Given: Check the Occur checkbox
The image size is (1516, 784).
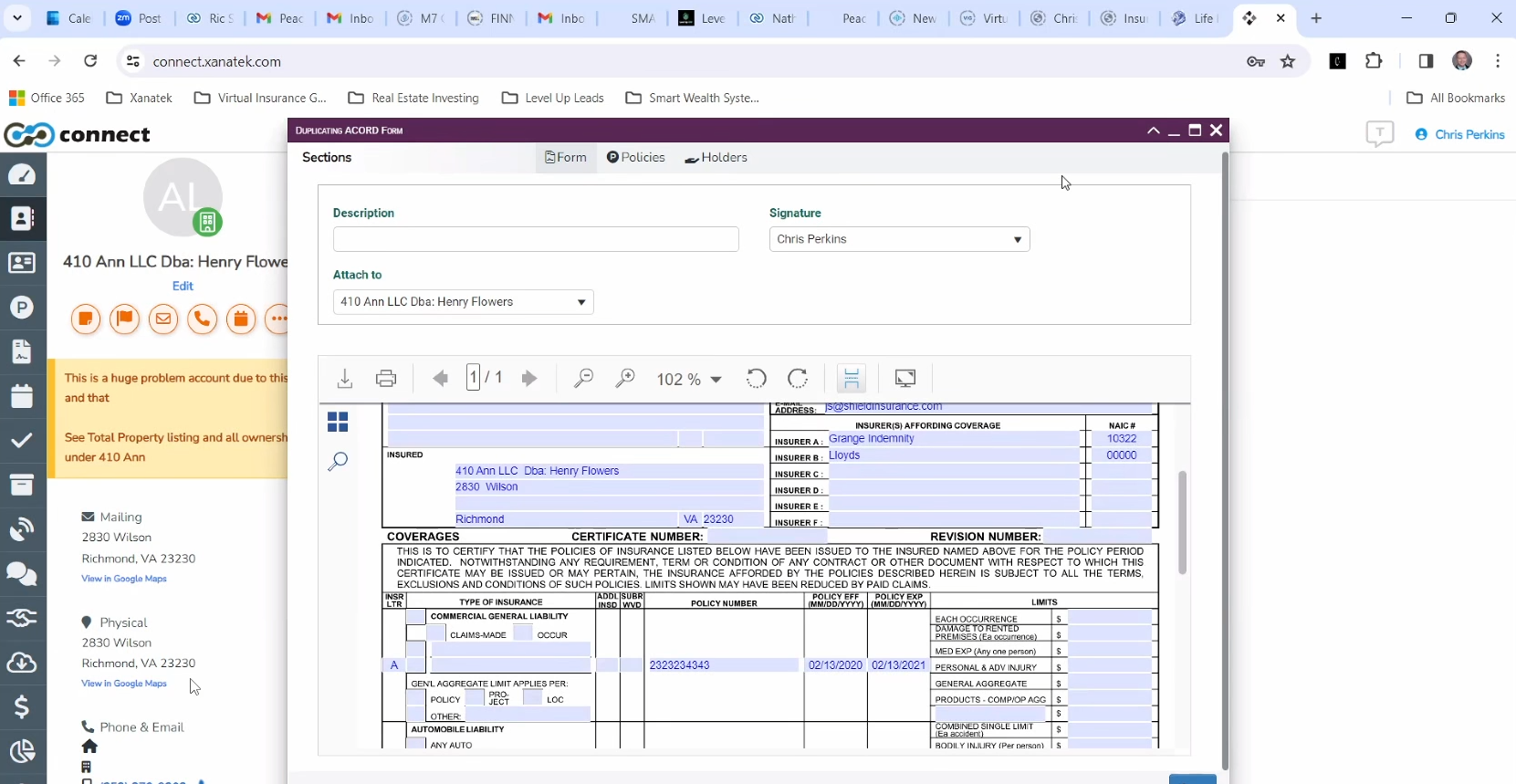Looking at the screenshot, I should tap(523, 633).
